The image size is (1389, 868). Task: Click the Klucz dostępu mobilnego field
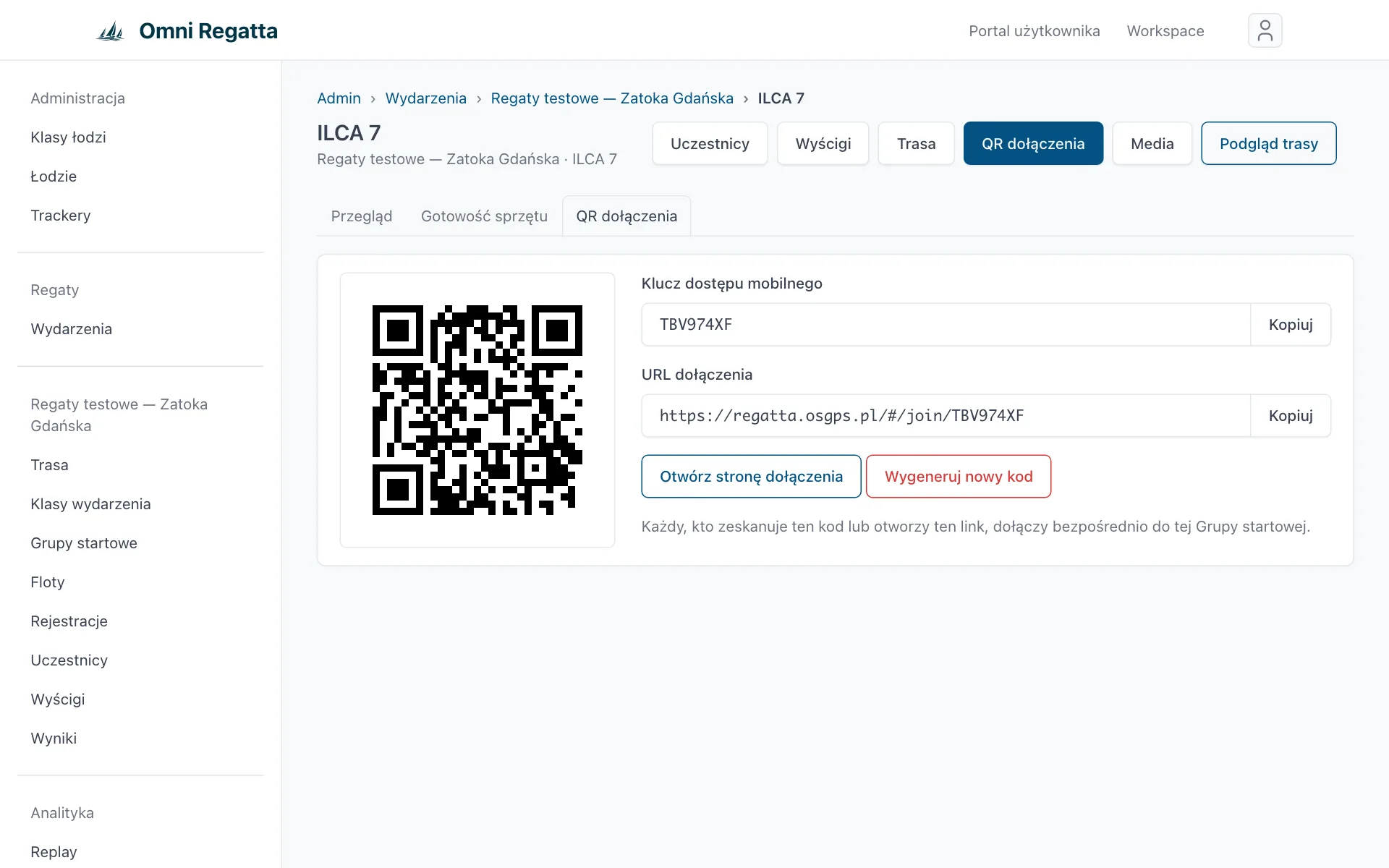pos(946,324)
